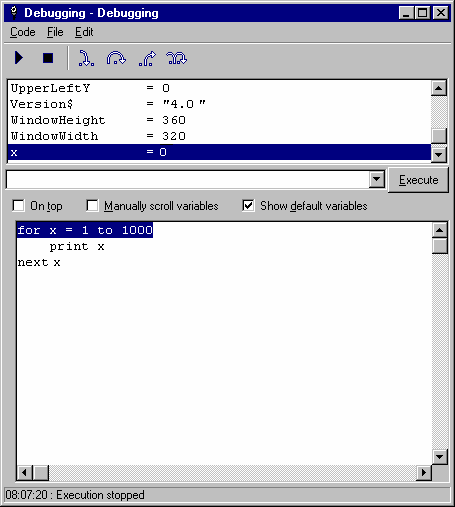Click code pane scroll right arrow
Viewport: 455px width, 507px height.
click(x=424, y=473)
